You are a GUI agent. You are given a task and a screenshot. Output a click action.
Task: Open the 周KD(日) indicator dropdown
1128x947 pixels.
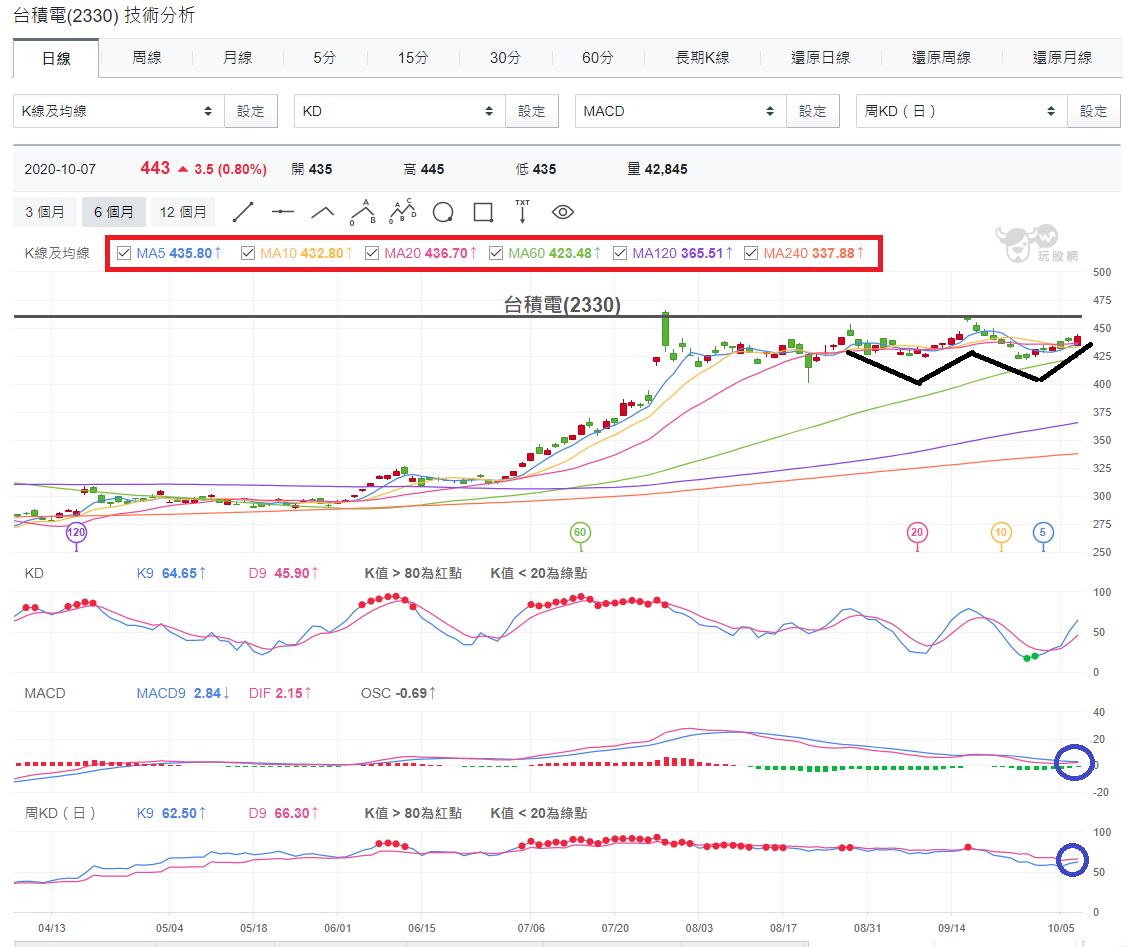(962, 112)
